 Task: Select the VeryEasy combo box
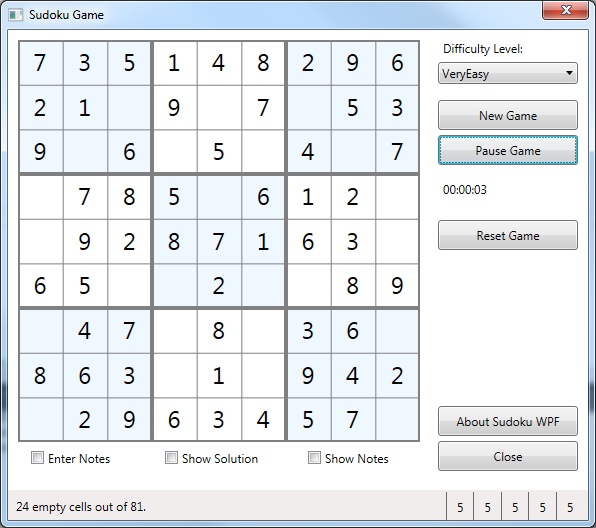point(508,73)
